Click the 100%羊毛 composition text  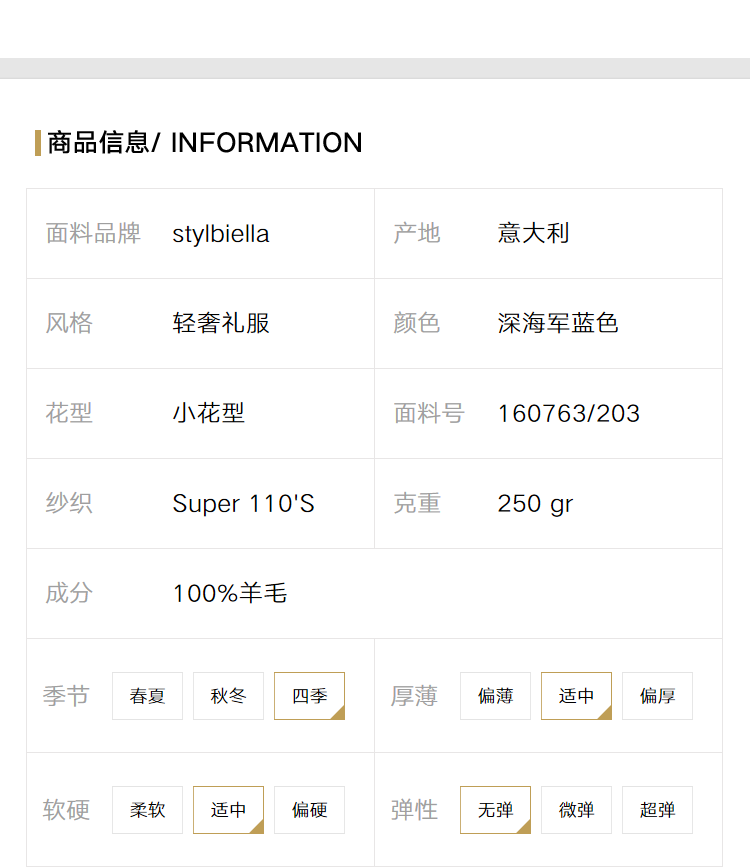point(230,593)
